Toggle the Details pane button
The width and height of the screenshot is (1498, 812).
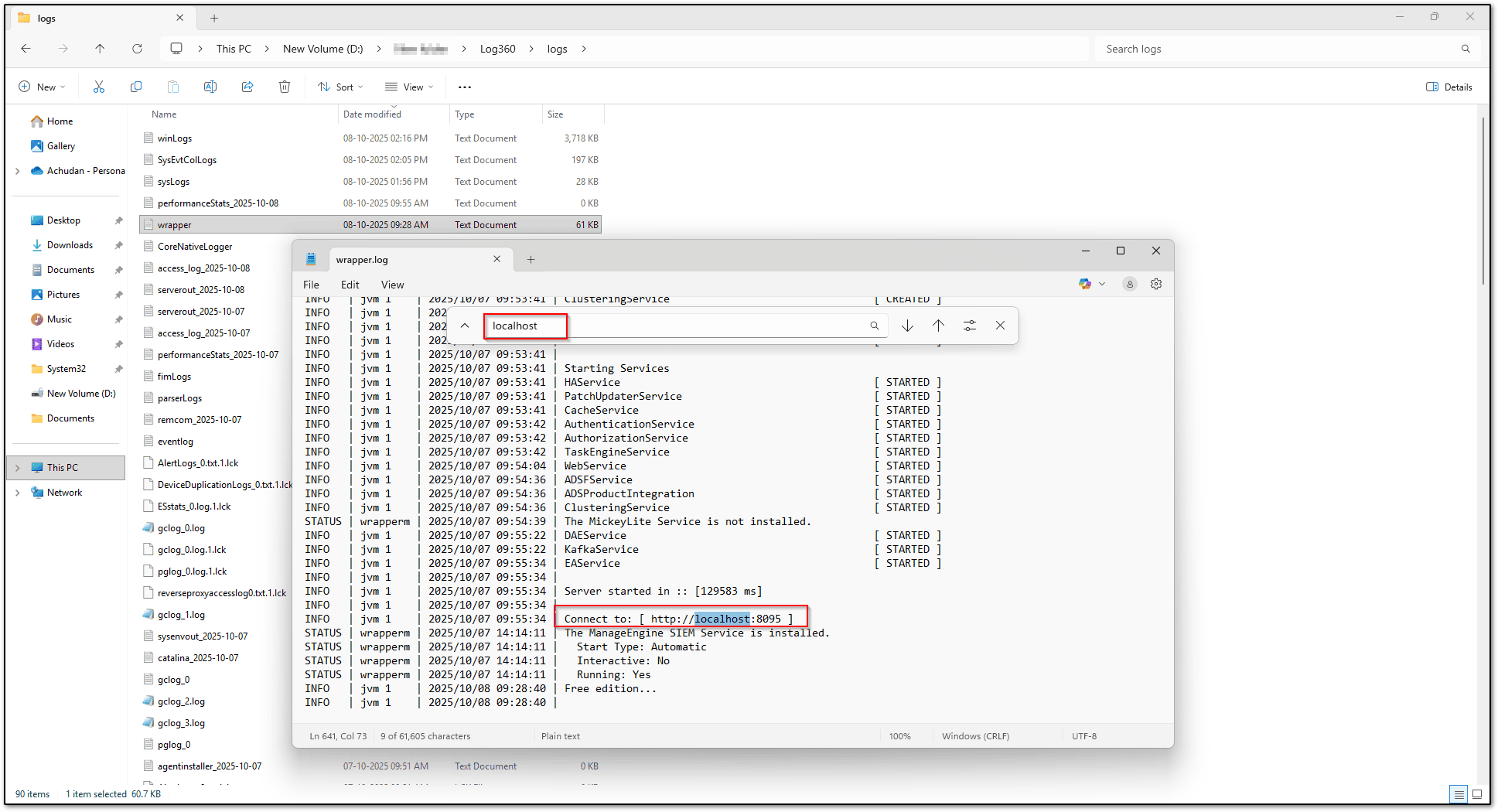point(1449,87)
